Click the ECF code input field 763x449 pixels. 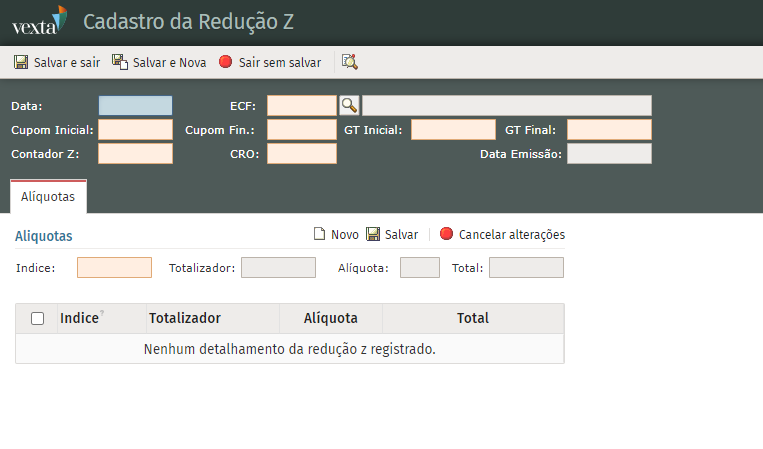pos(302,105)
